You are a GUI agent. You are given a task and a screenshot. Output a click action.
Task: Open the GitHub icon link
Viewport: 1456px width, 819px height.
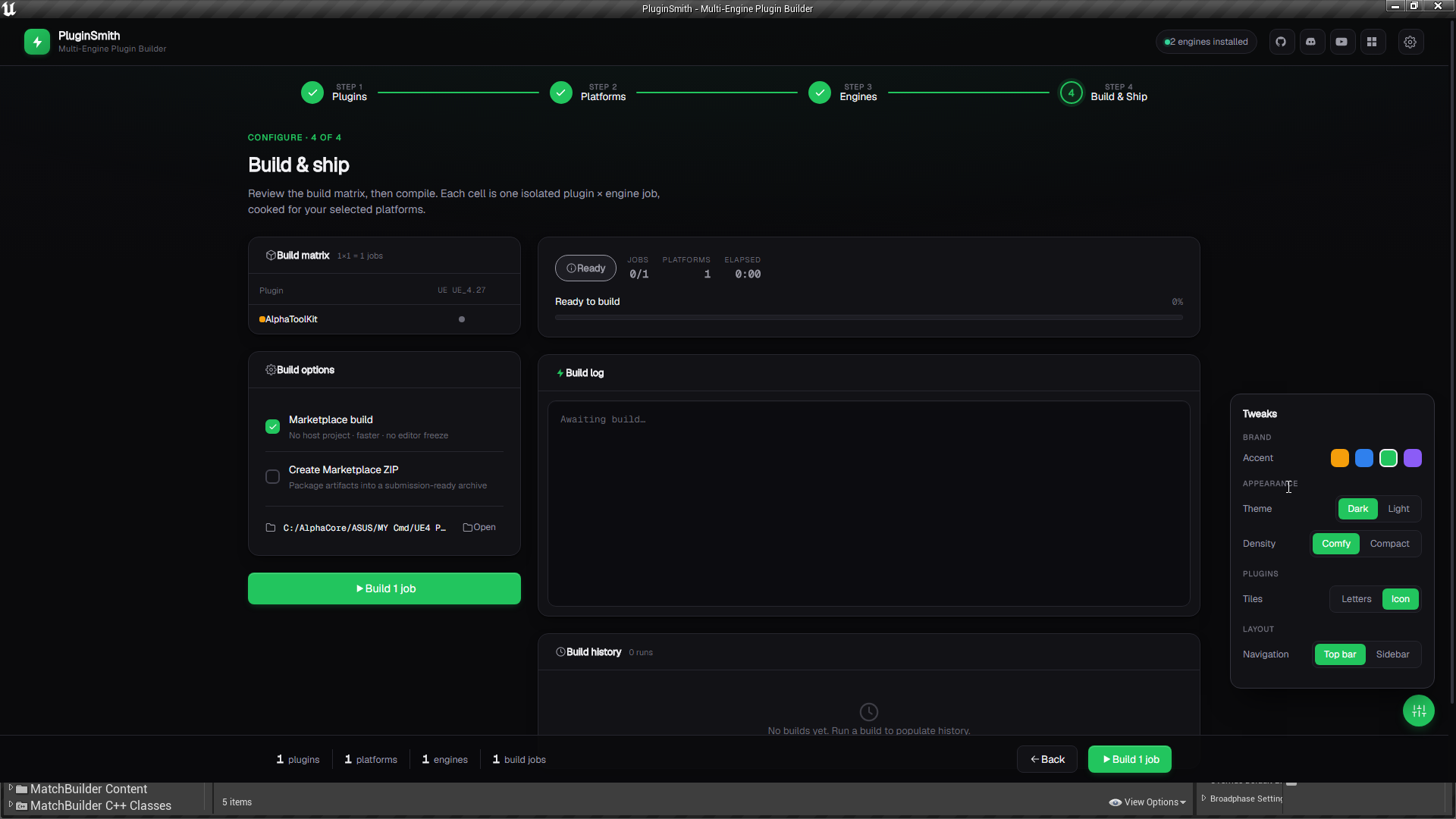pos(1281,42)
